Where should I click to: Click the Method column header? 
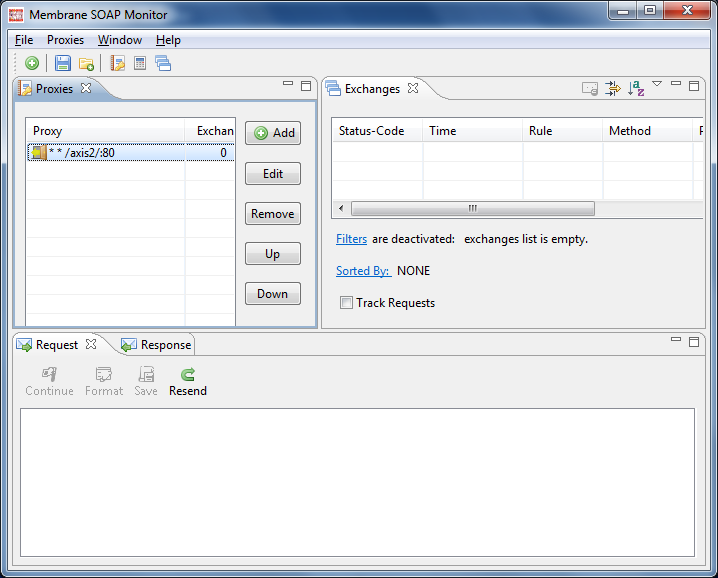[648, 131]
